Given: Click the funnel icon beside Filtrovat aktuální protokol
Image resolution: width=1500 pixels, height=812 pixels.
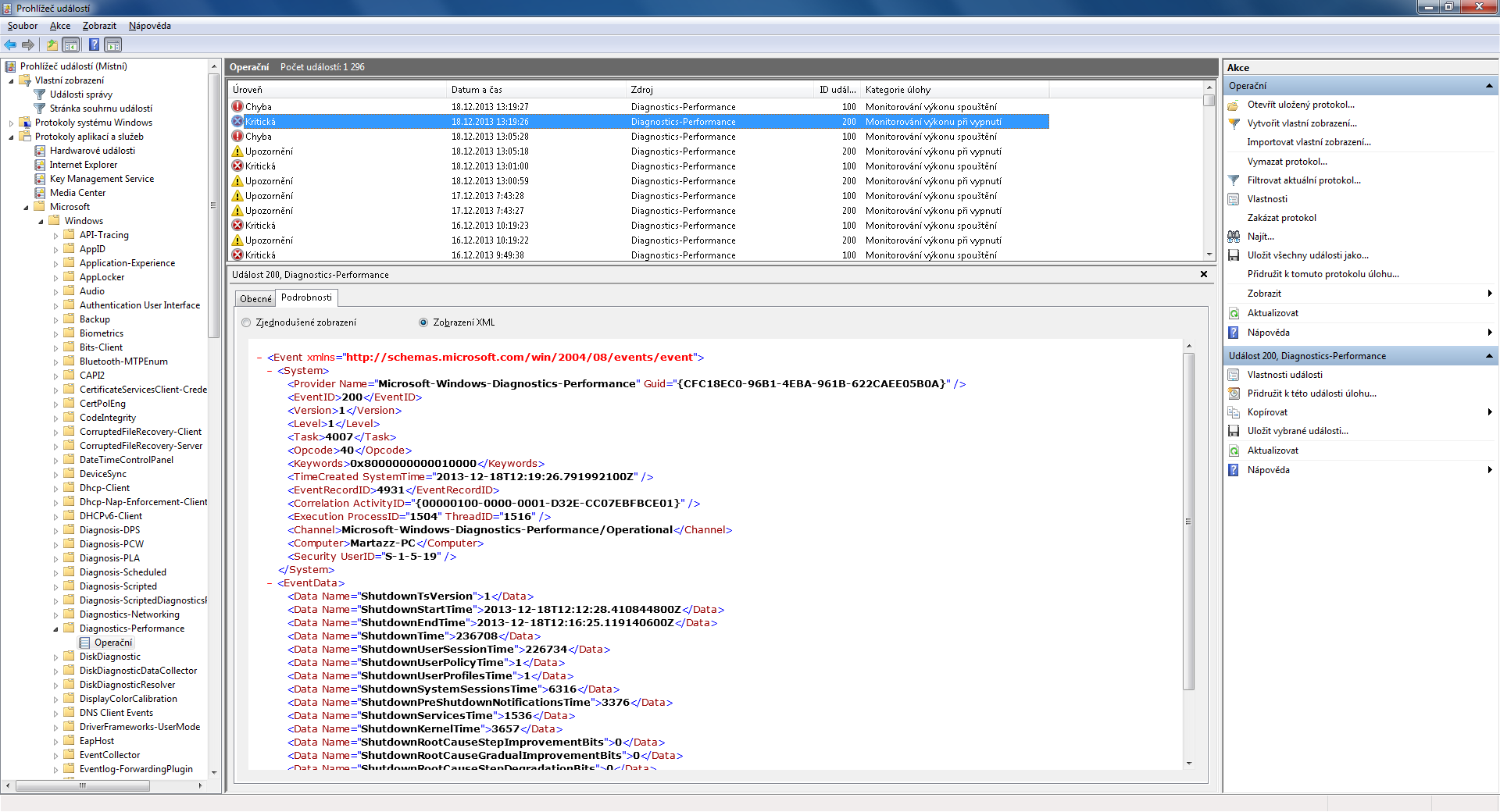Looking at the screenshot, I should pos(1234,180).
